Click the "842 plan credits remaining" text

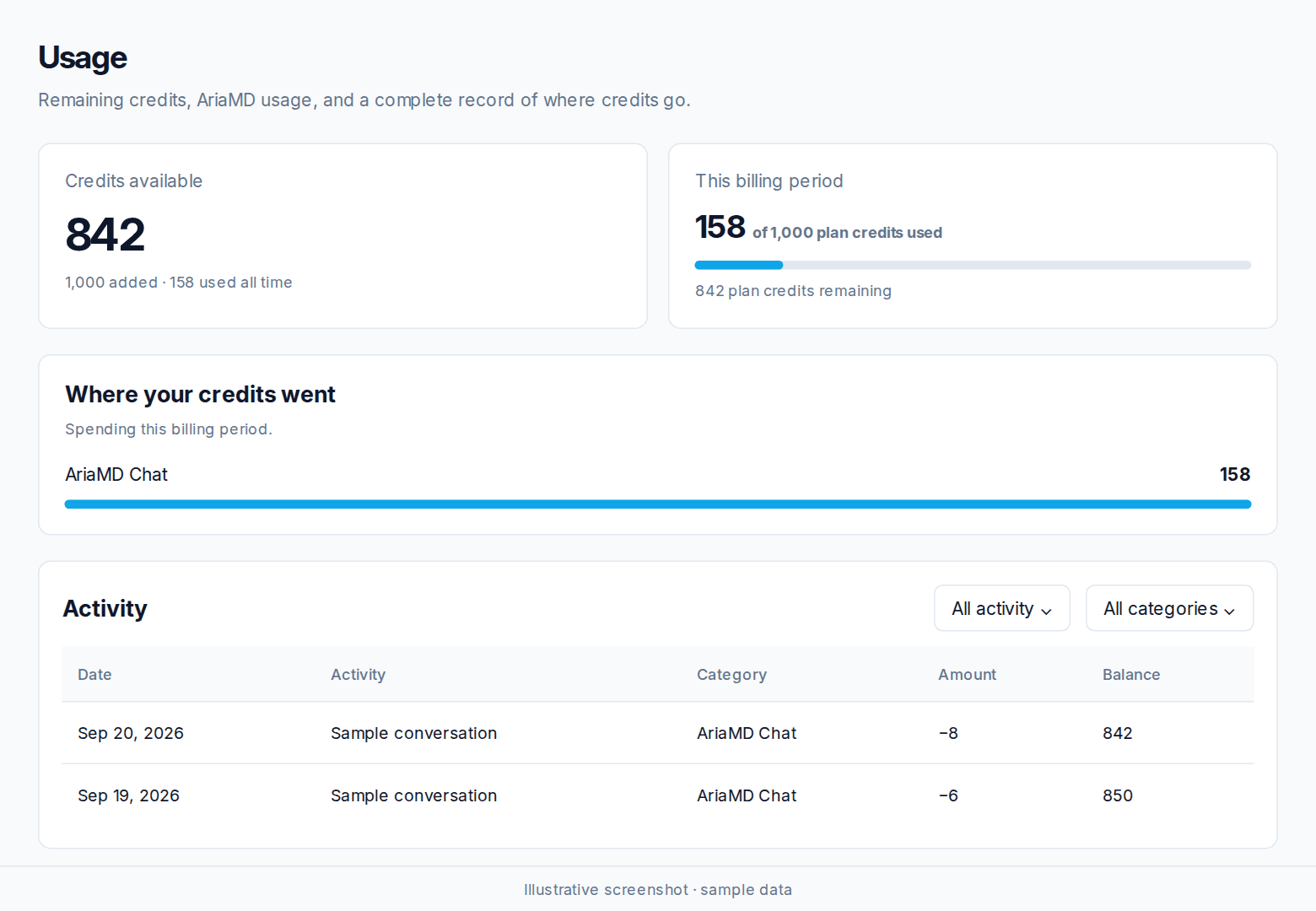tap(793, 291)
